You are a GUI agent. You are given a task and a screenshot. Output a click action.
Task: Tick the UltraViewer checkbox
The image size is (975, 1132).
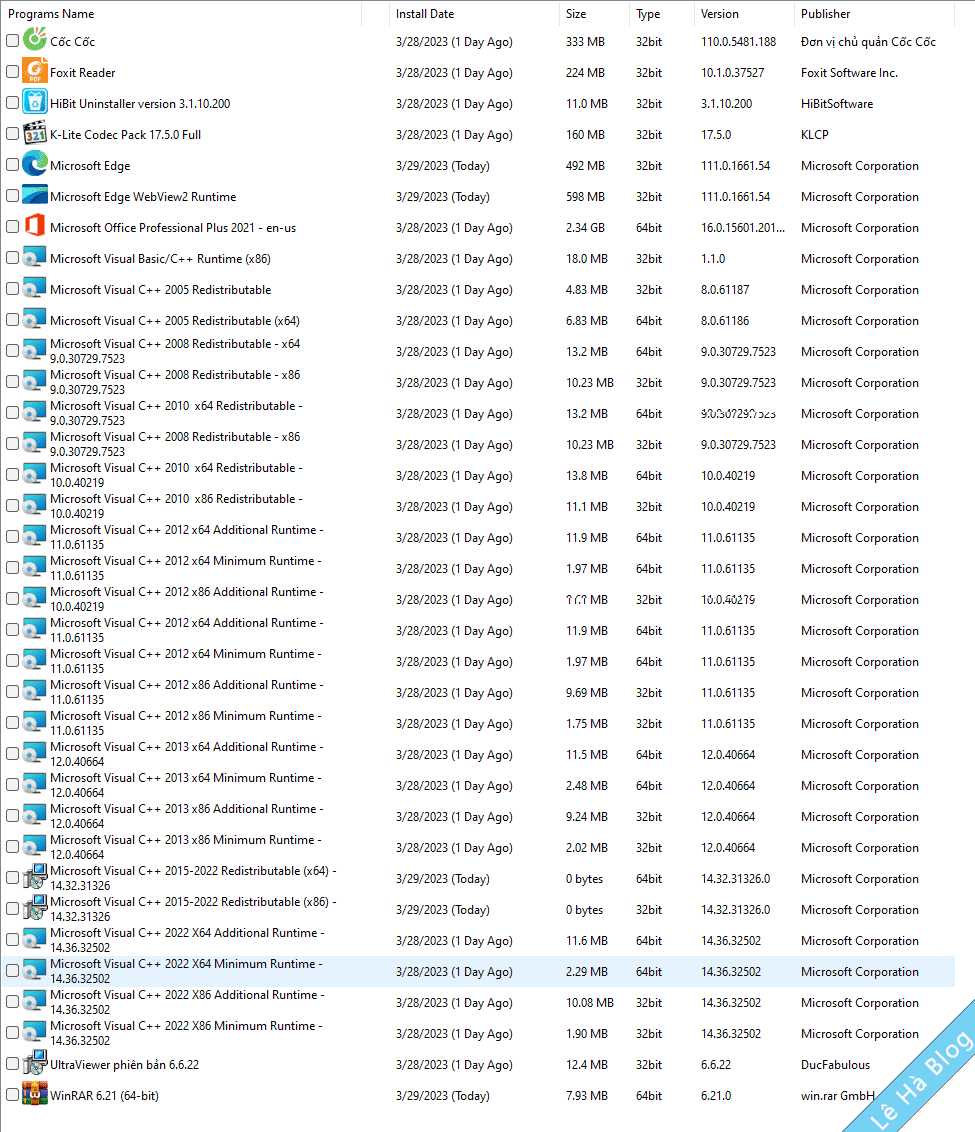(x=12, y=1063)
